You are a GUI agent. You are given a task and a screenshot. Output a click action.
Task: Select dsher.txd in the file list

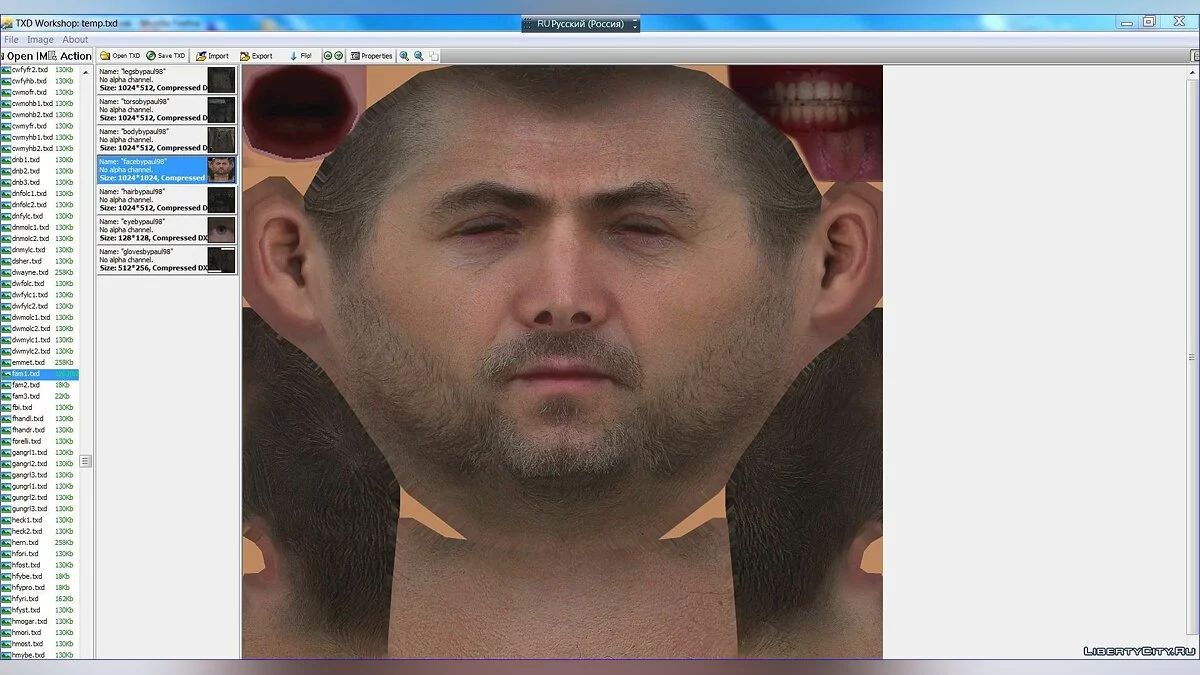pos(40,261)
